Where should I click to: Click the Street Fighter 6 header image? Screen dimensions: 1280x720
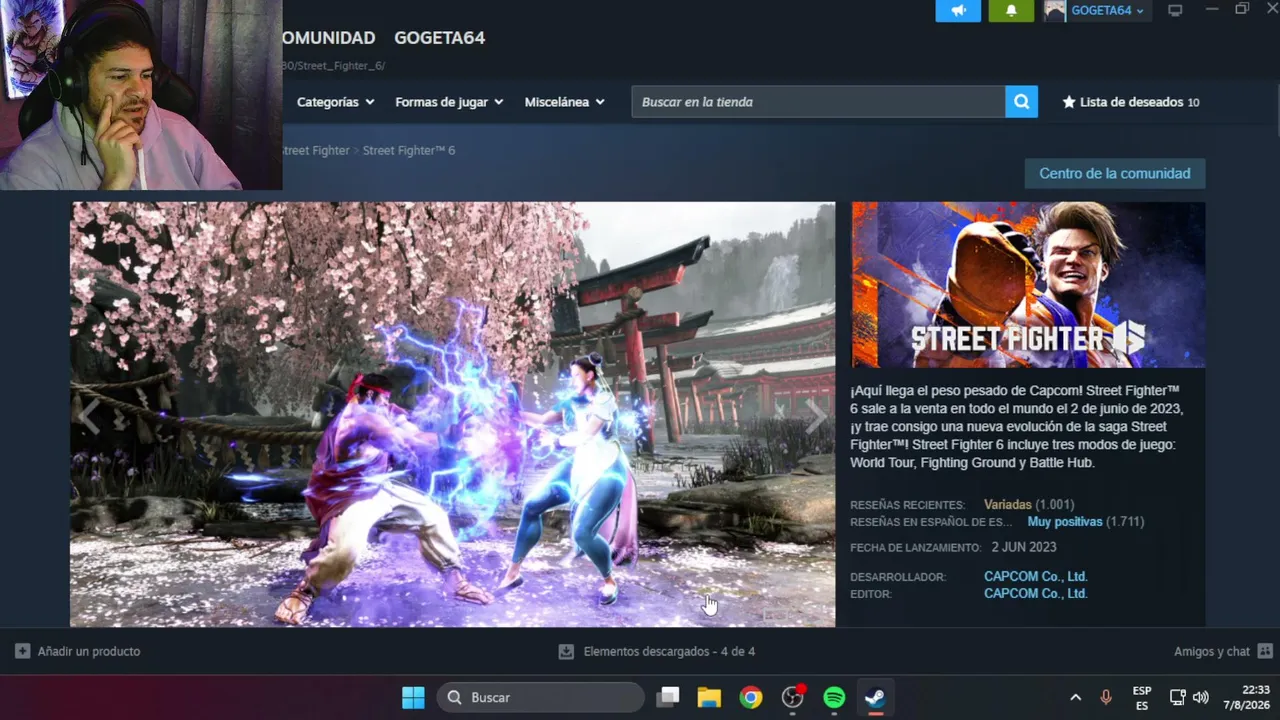(x=1028, y=285)
